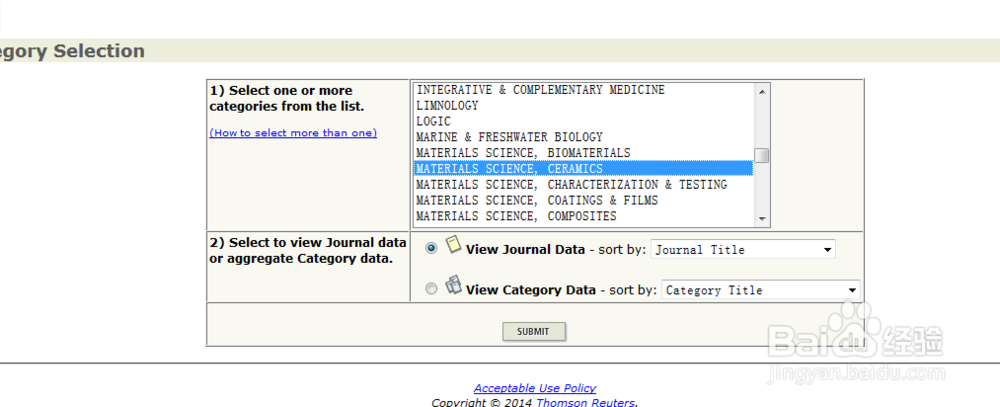The height and width of the screenshot is (407, 1000).
Task: Open the Category Title sort dropdown
Action: 760,290
